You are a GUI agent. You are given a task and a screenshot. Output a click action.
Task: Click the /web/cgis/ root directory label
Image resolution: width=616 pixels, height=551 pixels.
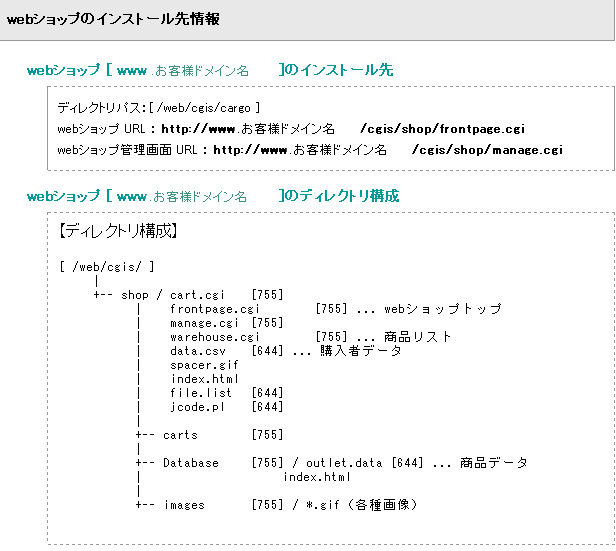(x=106, y=267)
